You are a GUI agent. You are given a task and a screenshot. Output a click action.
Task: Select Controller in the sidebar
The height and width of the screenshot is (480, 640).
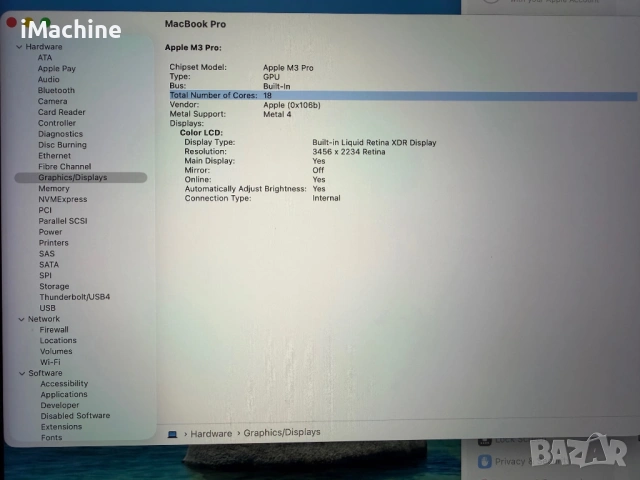(57, 123)
